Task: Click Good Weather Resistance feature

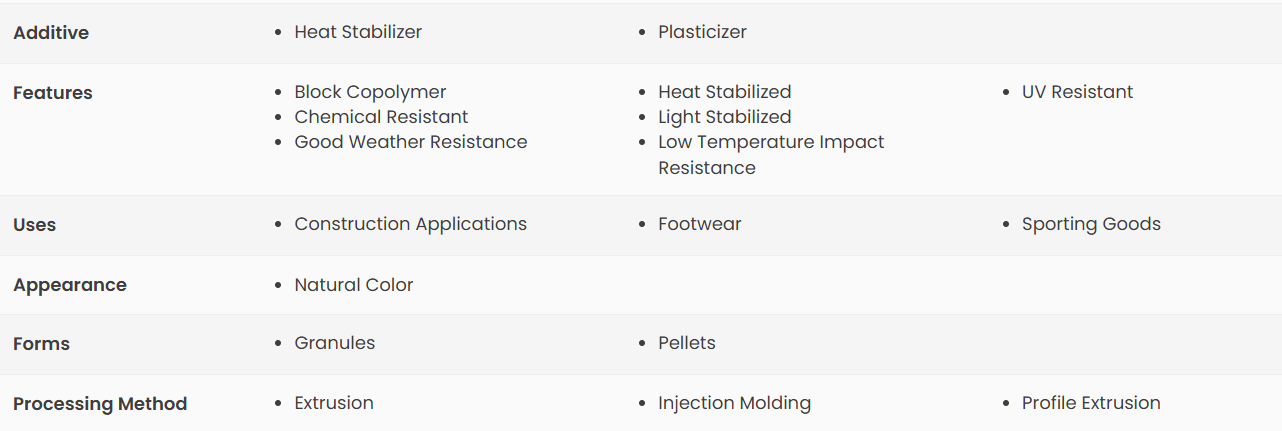Action: (411, 142)
